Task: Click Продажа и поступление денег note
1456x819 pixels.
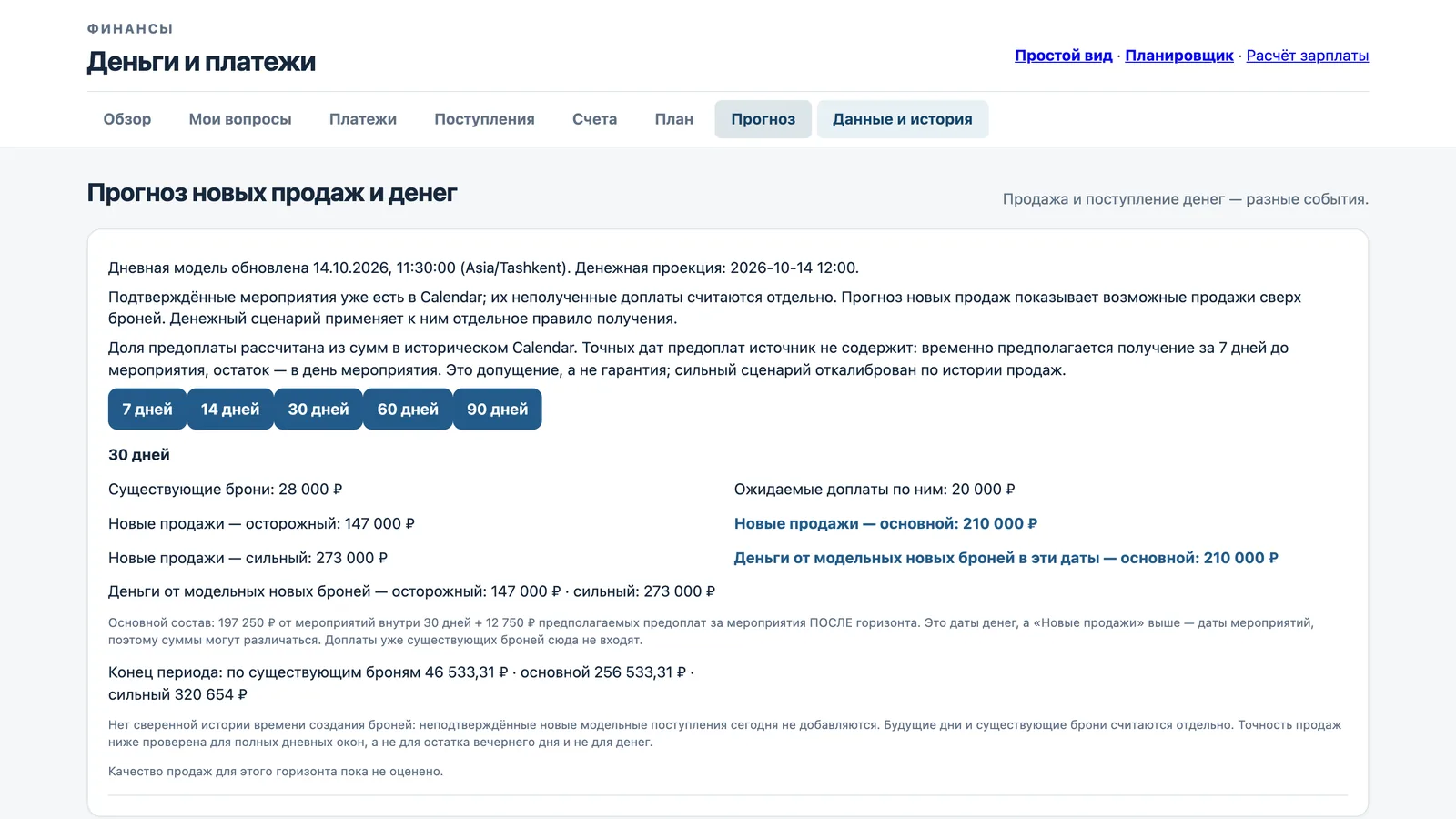Action: coord(1186,199)
